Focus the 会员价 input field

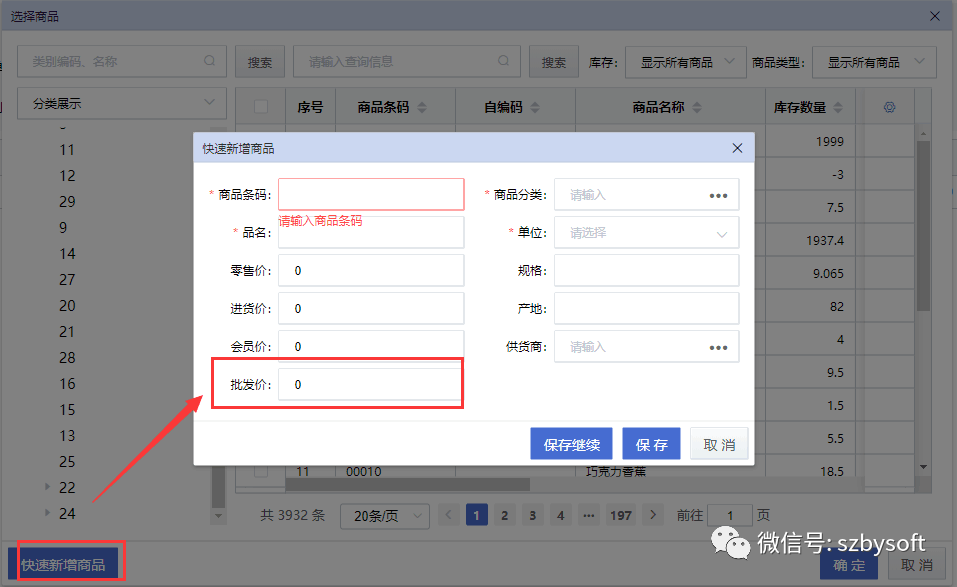[371, 345]
